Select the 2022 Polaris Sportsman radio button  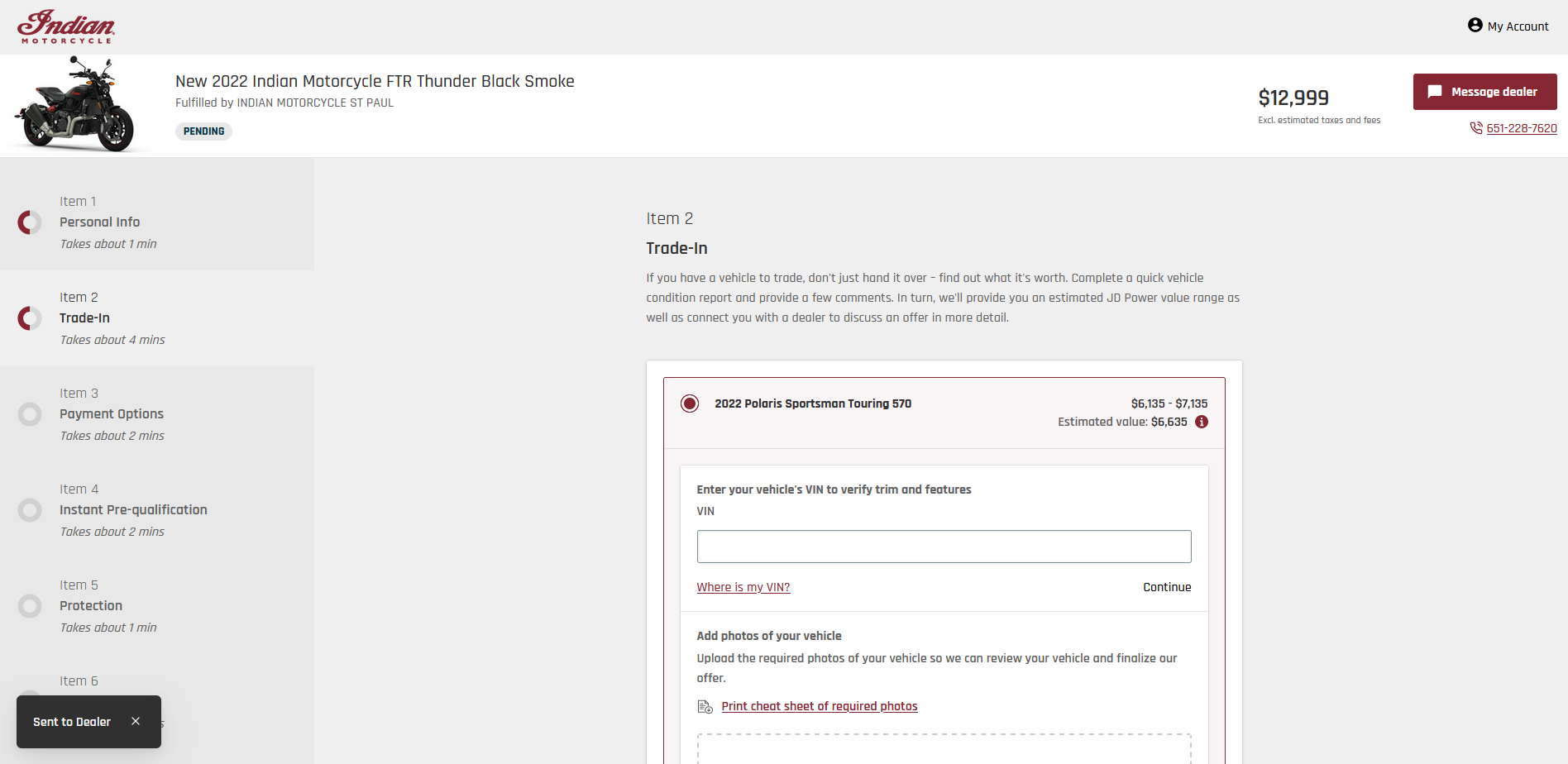pyautogui.click(x=690, y=403)
